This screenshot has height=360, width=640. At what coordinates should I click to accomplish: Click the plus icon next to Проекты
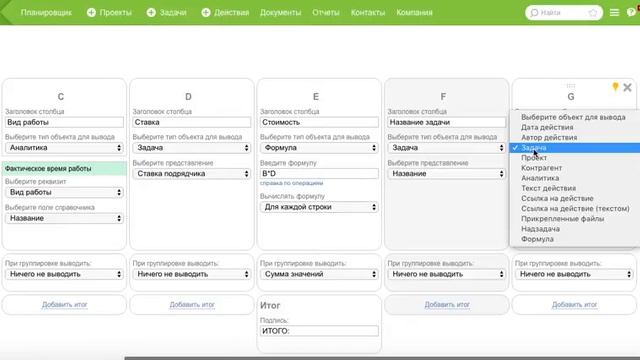tap(91, 13)
